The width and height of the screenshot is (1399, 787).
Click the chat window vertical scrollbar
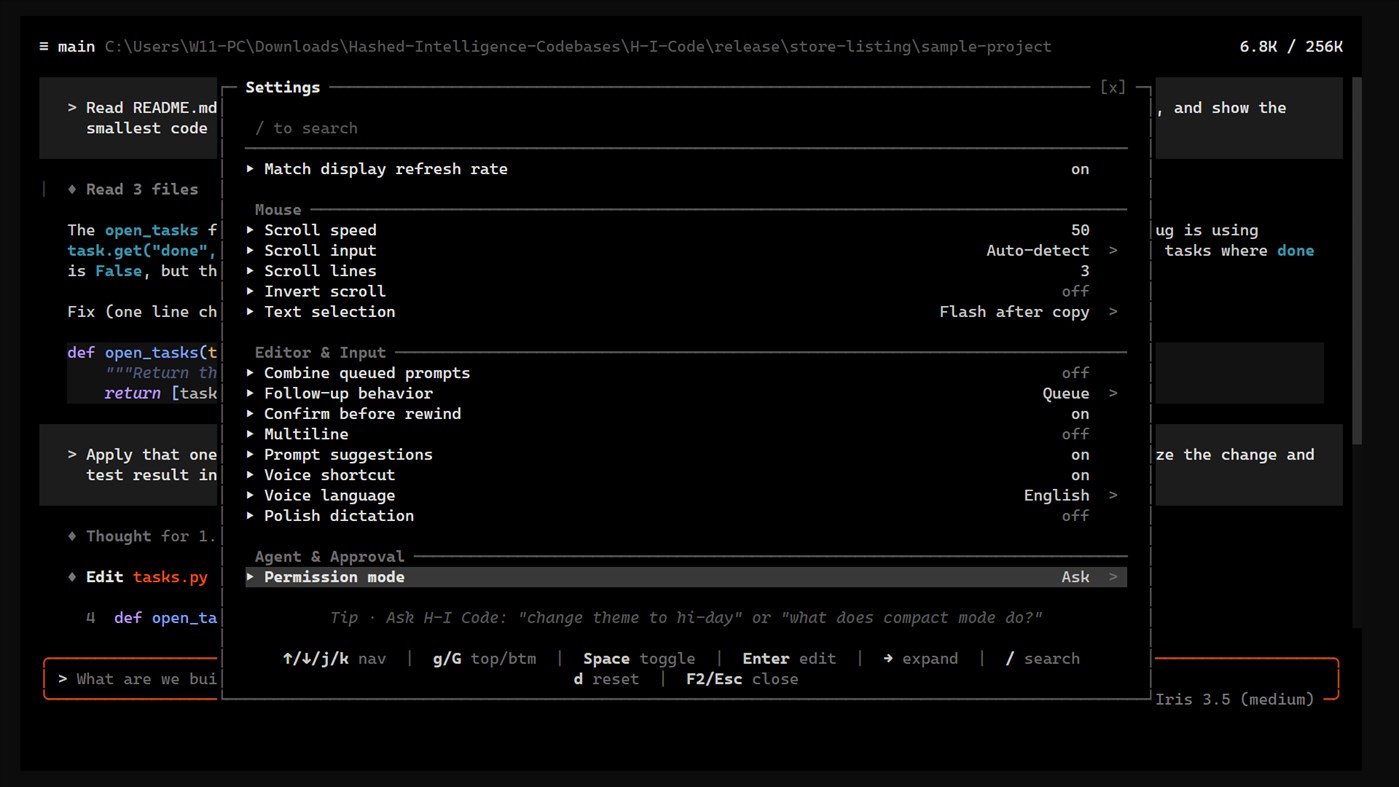pyautogui.click(x=1356, y=262)
